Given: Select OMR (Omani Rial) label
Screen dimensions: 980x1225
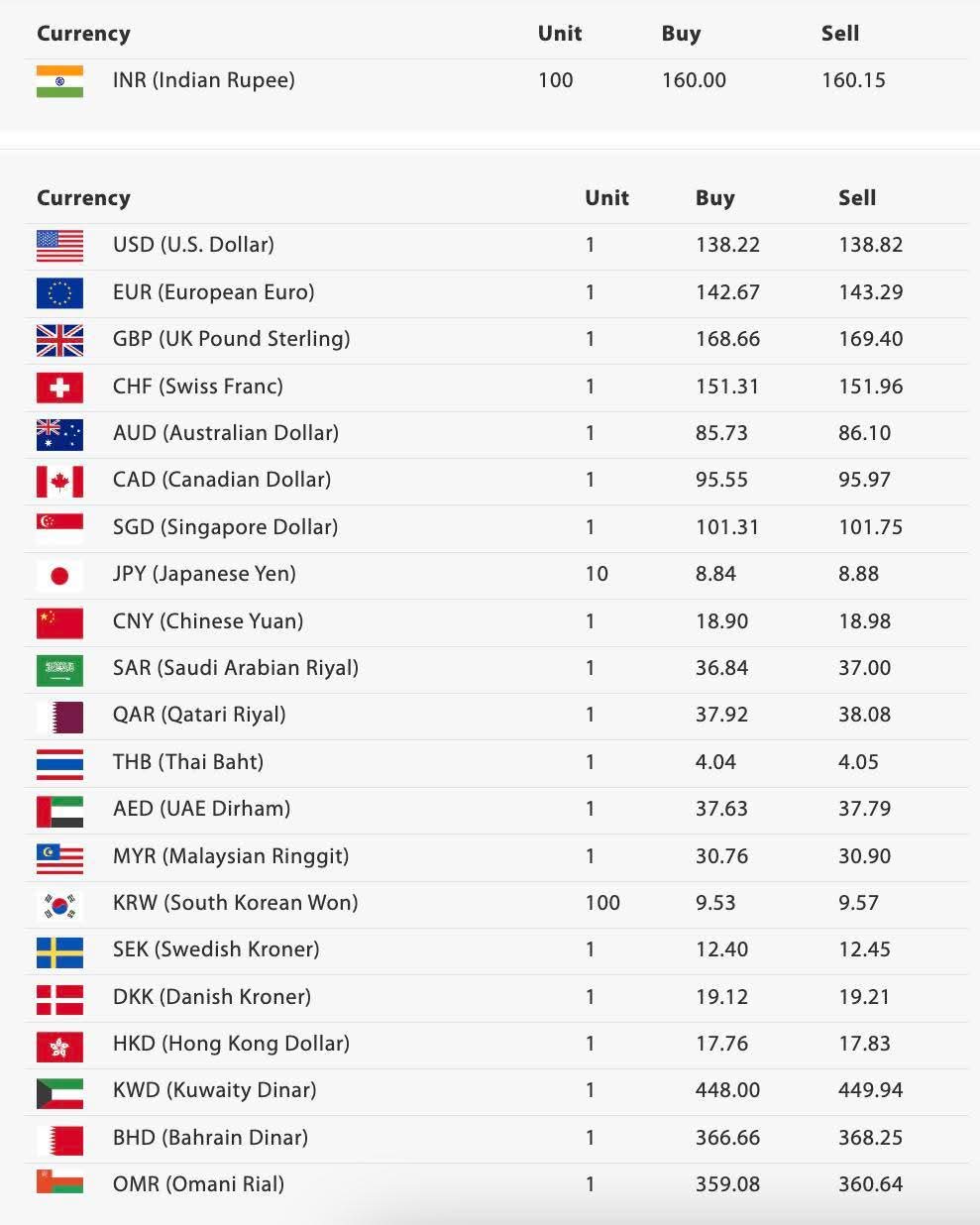Looking at the screenshot, I should point(198,1184).
